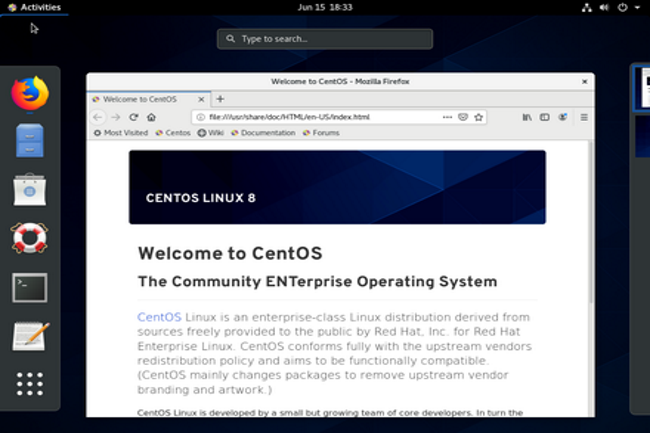Toggle the Firefox sidebars icon
650x433 pixels.
pyautogui.click(x=545, y=117)
